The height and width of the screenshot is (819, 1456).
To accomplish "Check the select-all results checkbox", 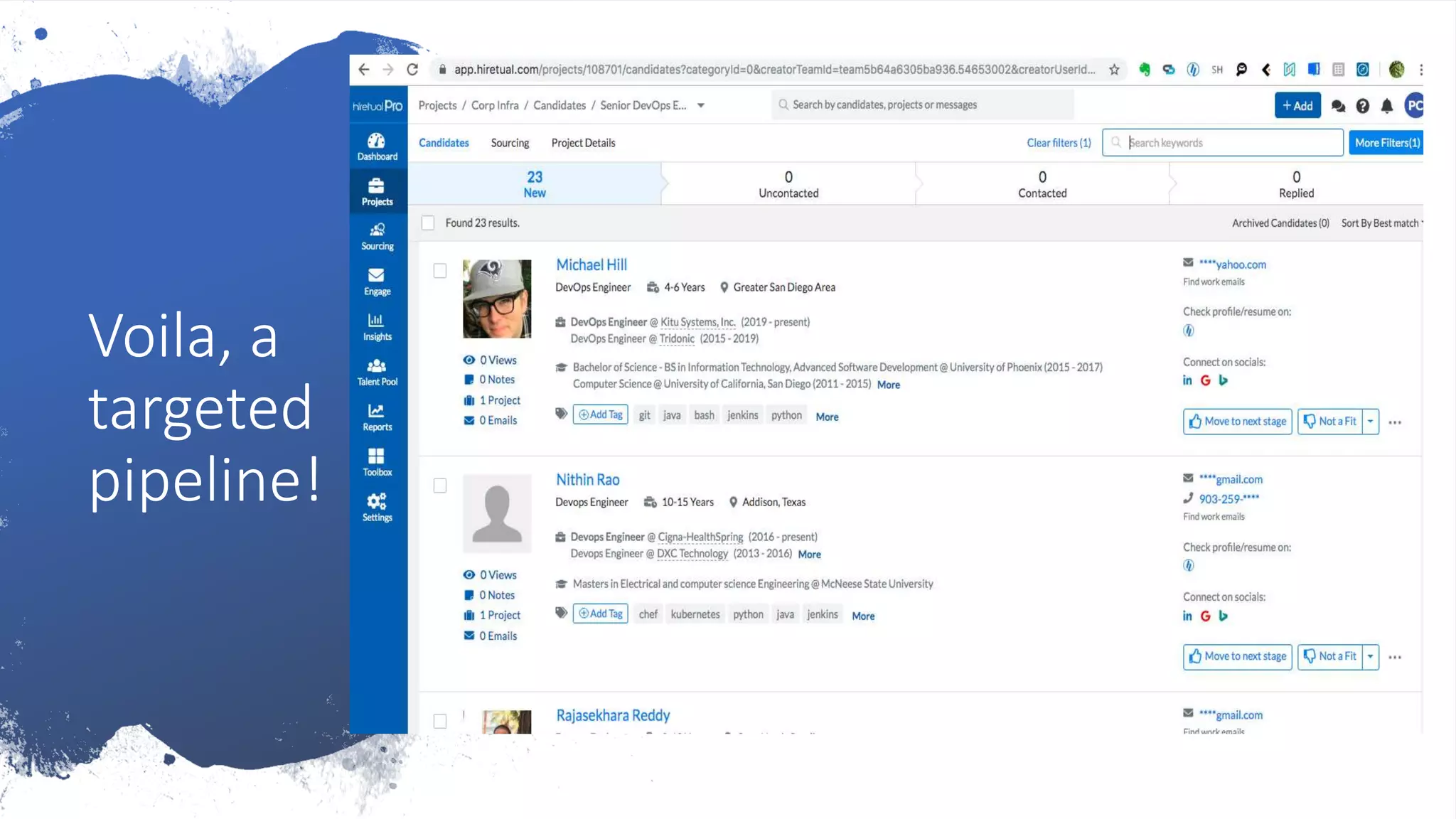I will click(428, 223).
